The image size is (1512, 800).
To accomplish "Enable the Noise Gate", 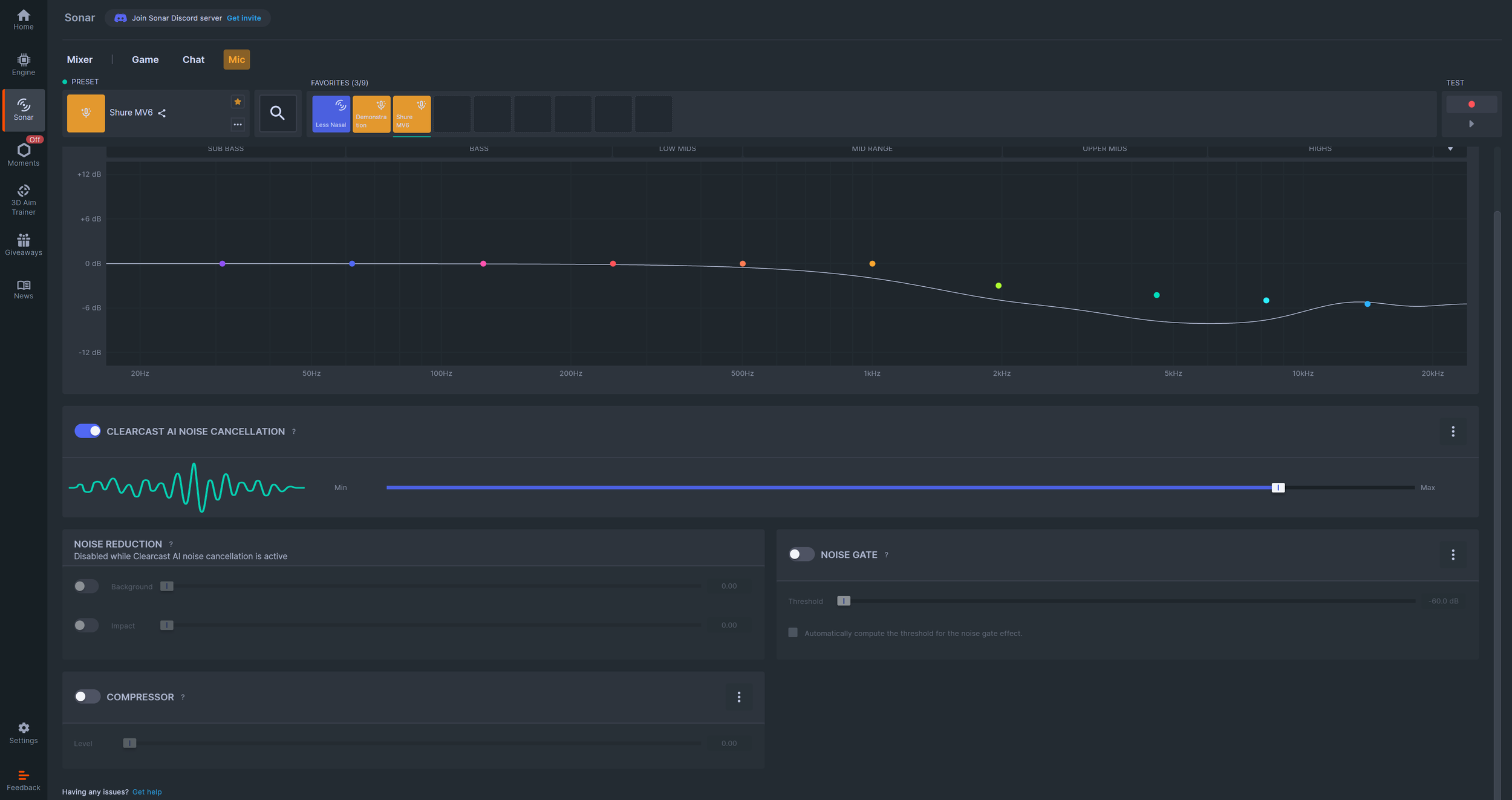I will tap(801, 554).
